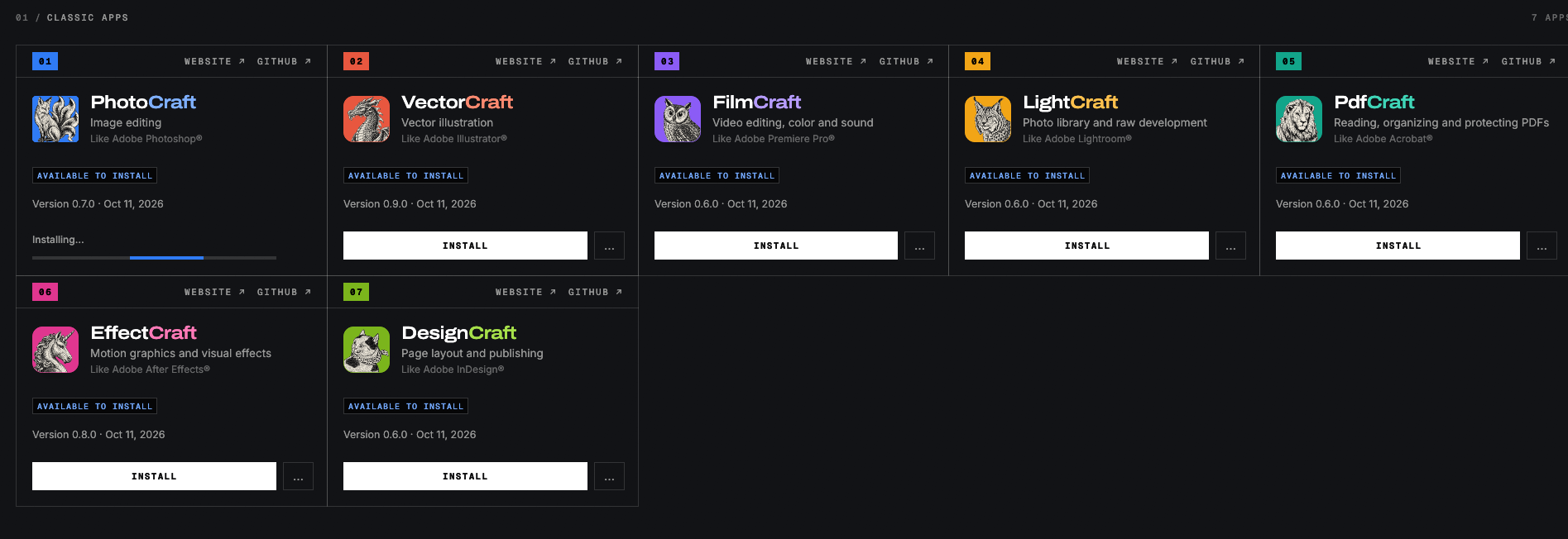Open PdfCraft GitHub repository

pyautogui.click(x=1528, y=61)
